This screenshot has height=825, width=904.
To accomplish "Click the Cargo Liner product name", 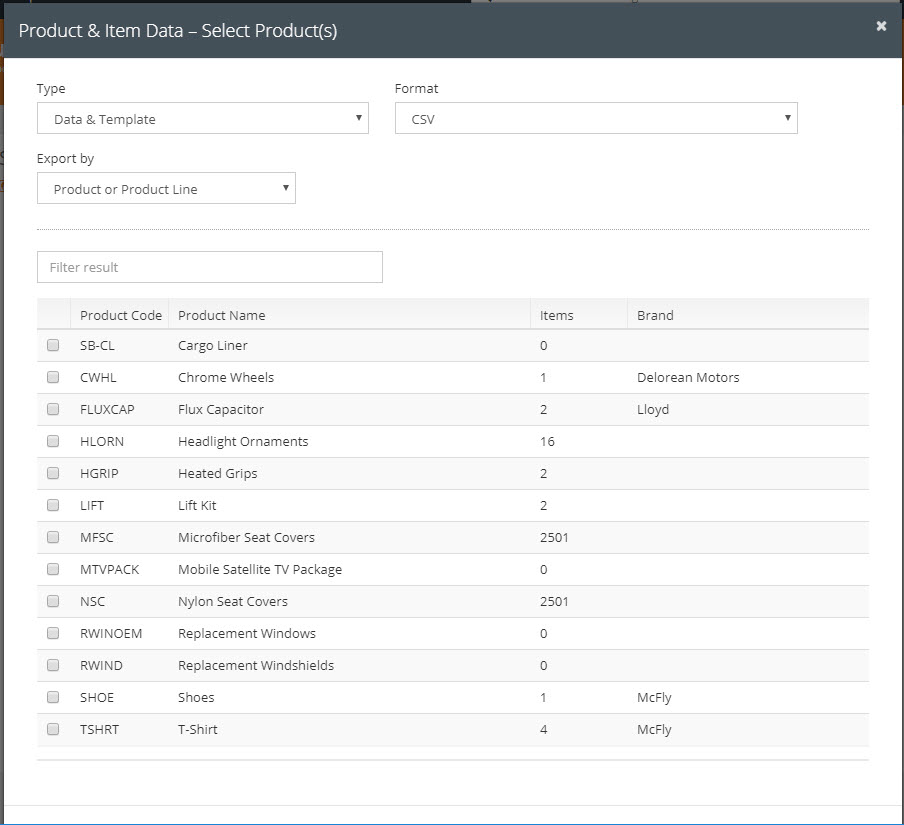I will coord(212,345).
